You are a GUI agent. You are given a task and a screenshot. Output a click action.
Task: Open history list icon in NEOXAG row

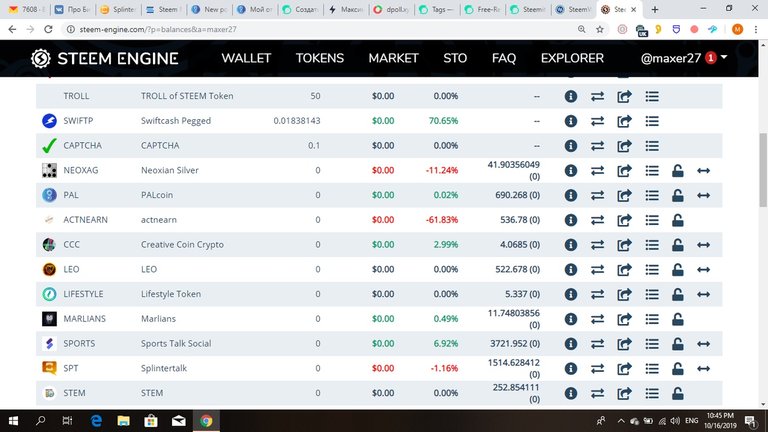651,170
